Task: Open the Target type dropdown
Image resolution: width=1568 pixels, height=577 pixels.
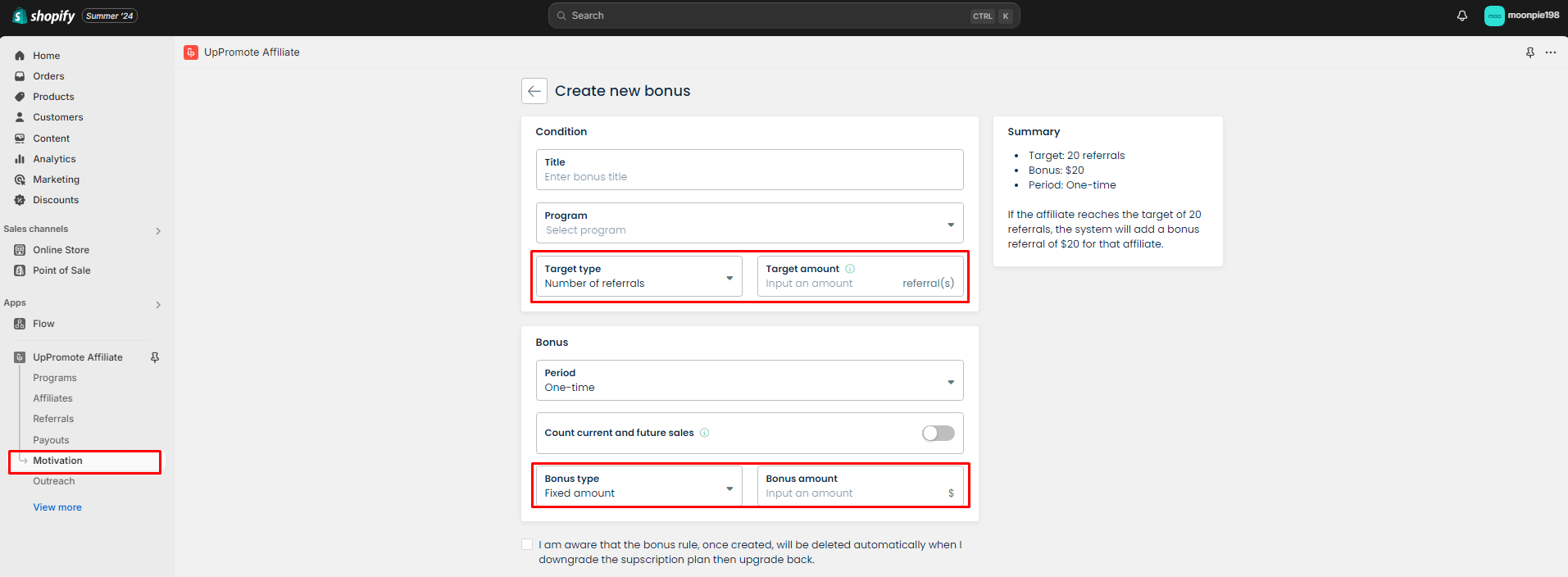Action: (639, 276)
